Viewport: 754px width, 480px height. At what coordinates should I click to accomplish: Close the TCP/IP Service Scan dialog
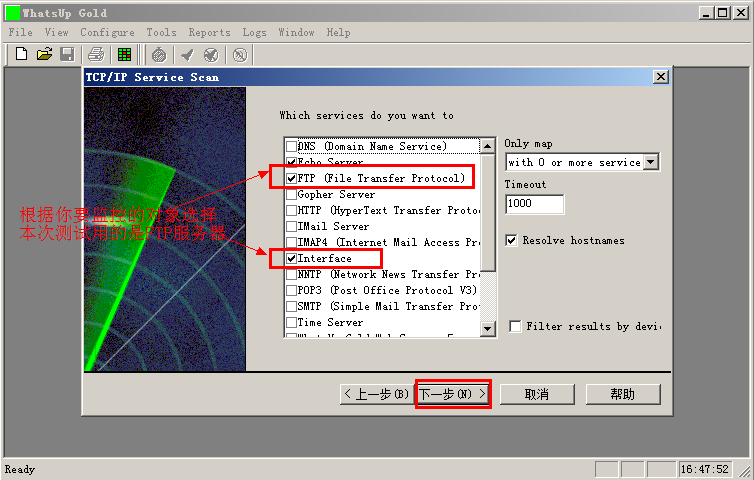[x=661, y=76]
